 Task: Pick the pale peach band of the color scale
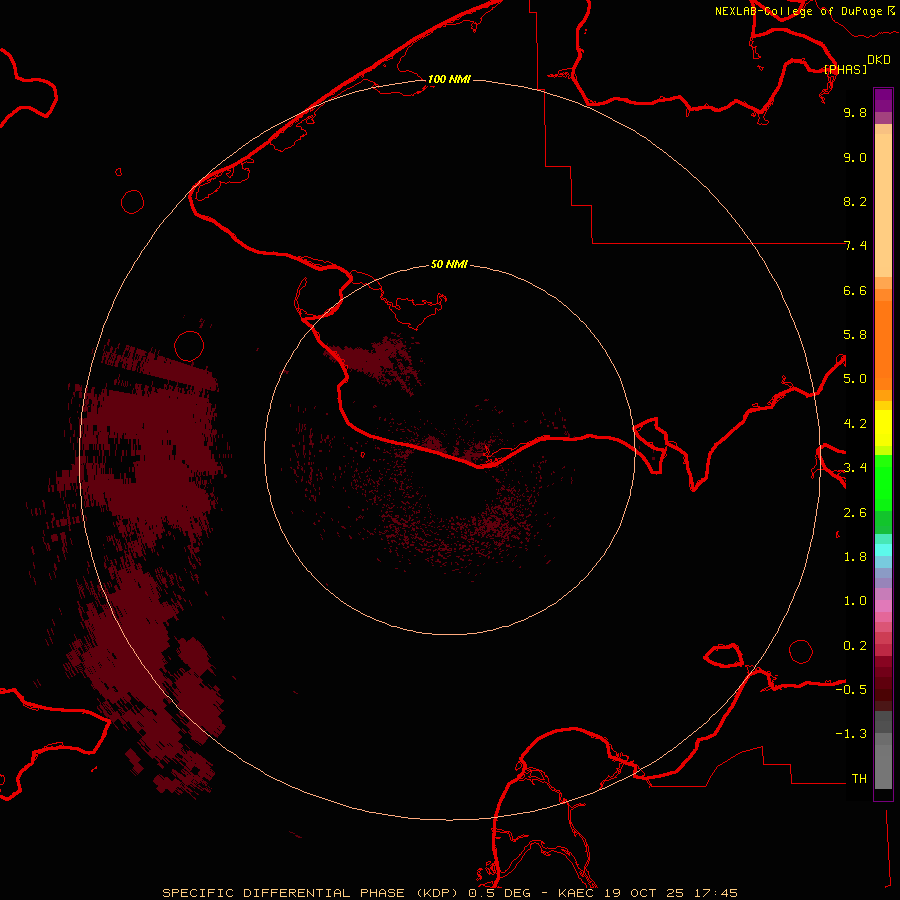click(x=883, y=205)
